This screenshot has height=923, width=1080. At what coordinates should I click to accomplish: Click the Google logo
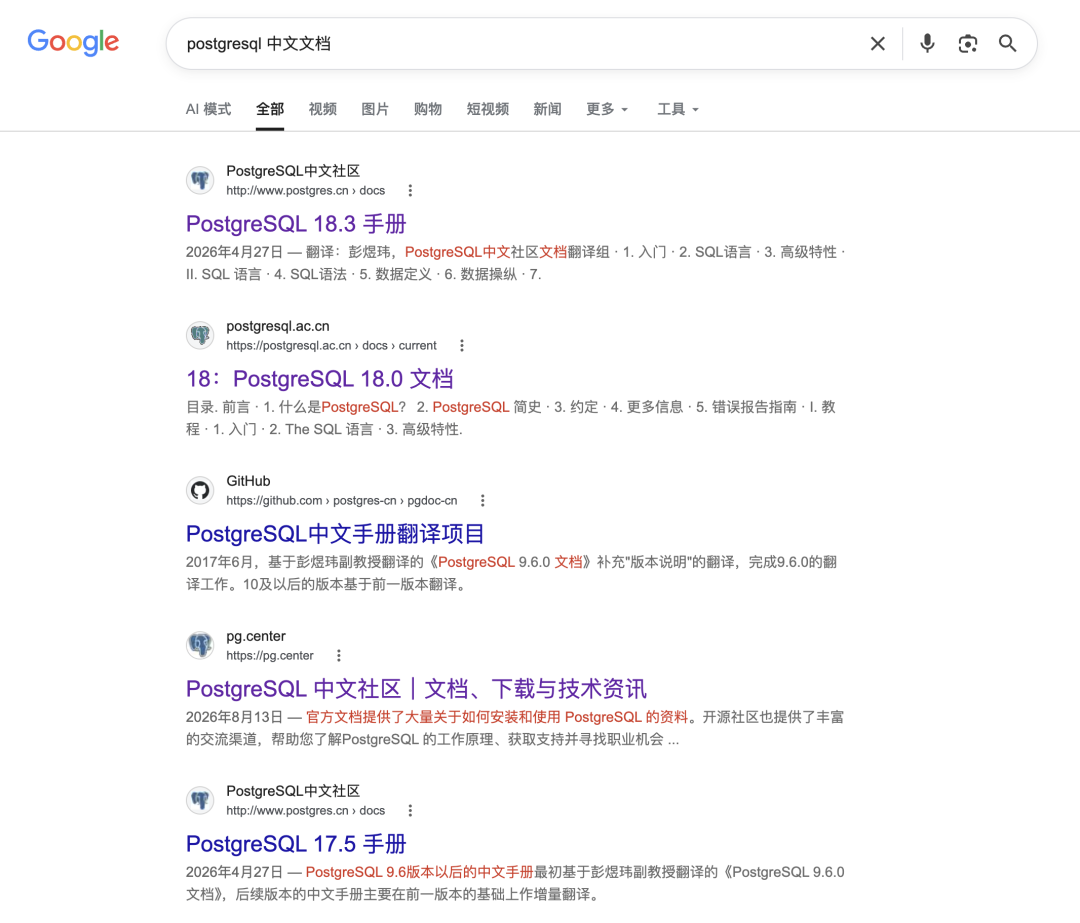(x=73, y=42)
